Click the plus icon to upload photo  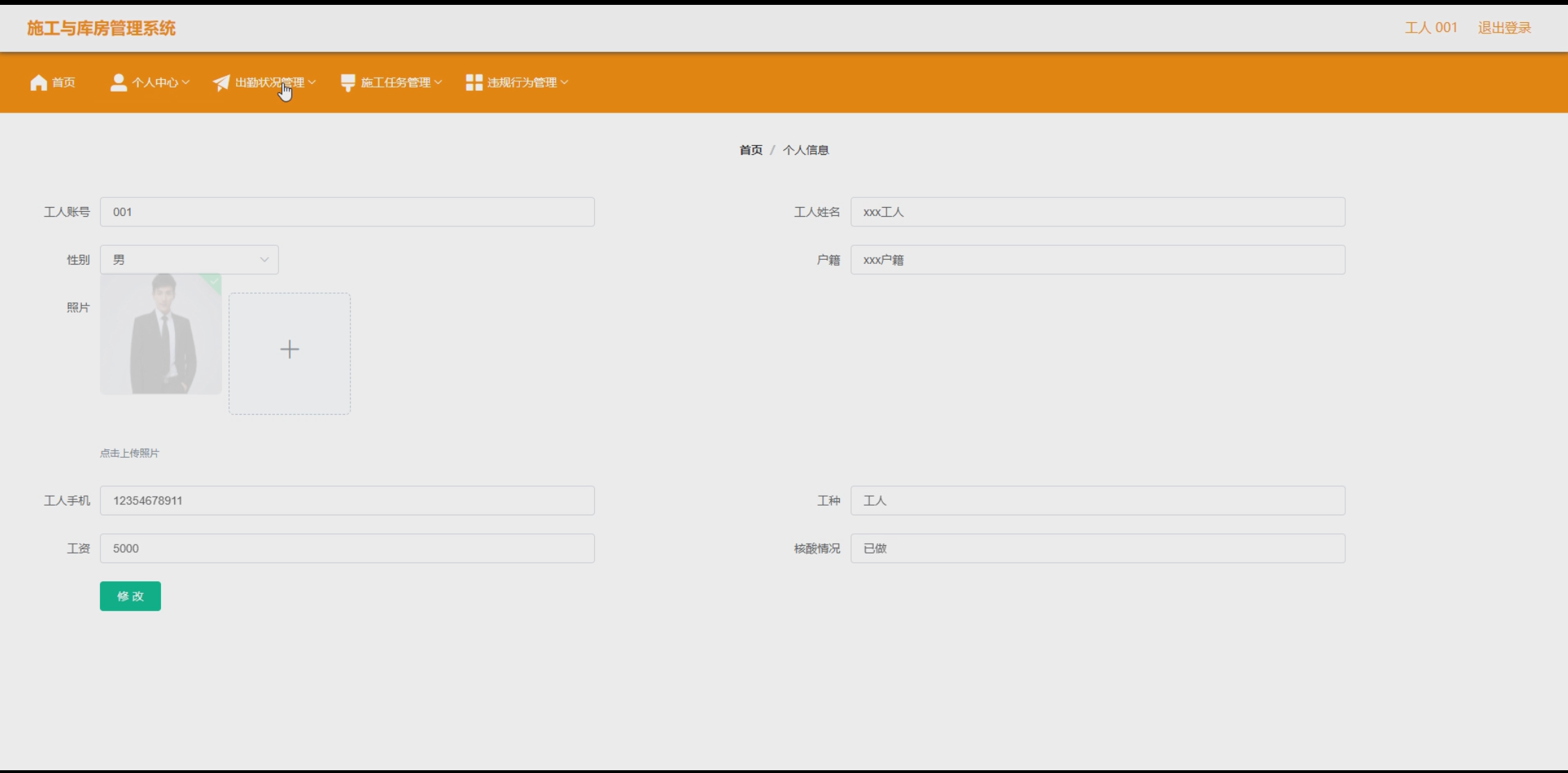(289, 349)
